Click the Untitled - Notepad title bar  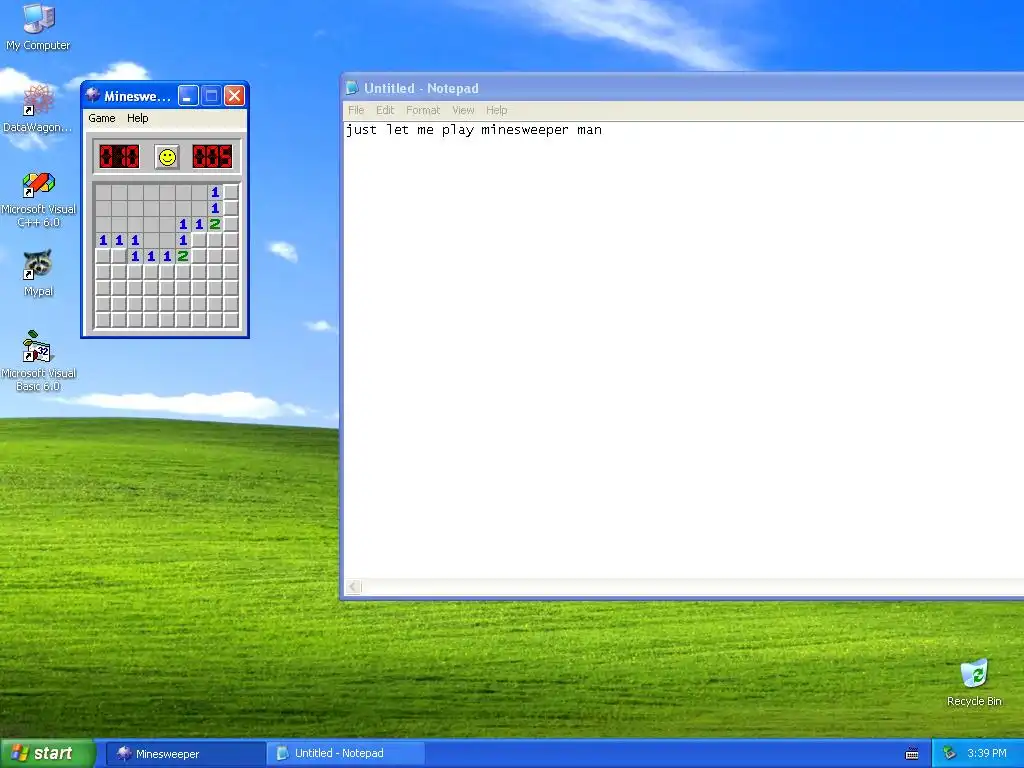[x=682, y=88]
